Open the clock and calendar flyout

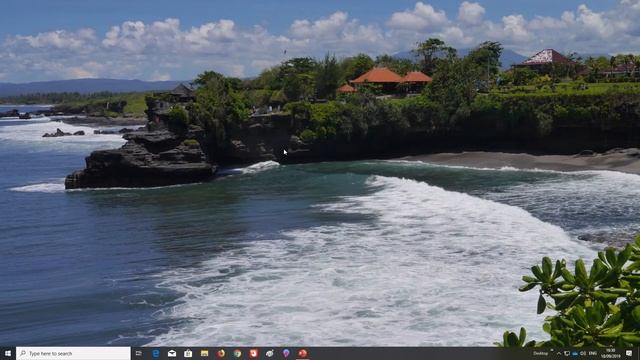pos(611,353)
